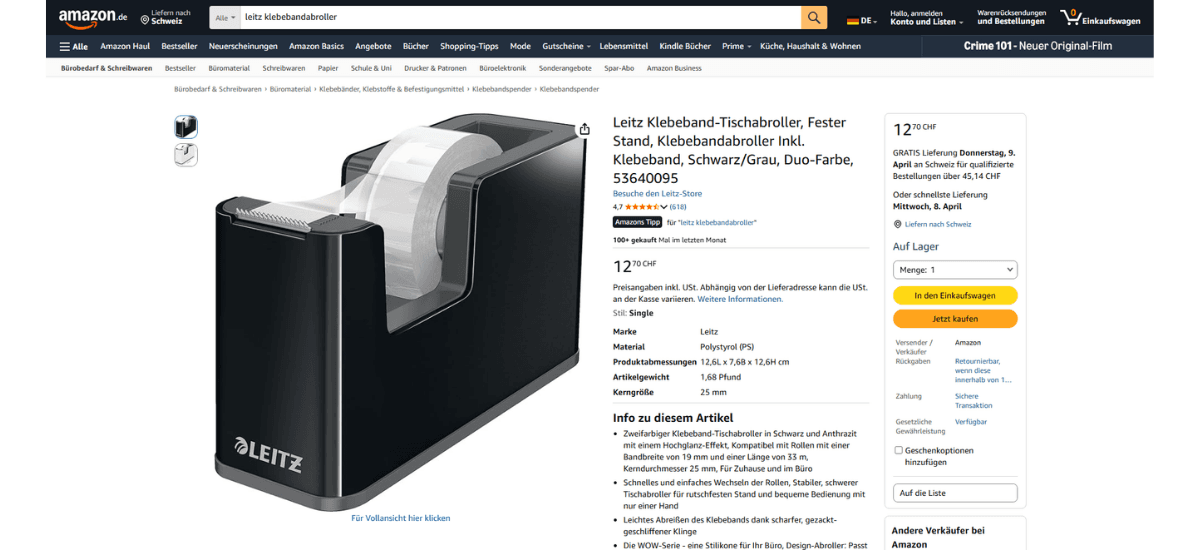The image size is (1200, 550).
Task: Click the Amazon.de logo
Action: [92, 17]
